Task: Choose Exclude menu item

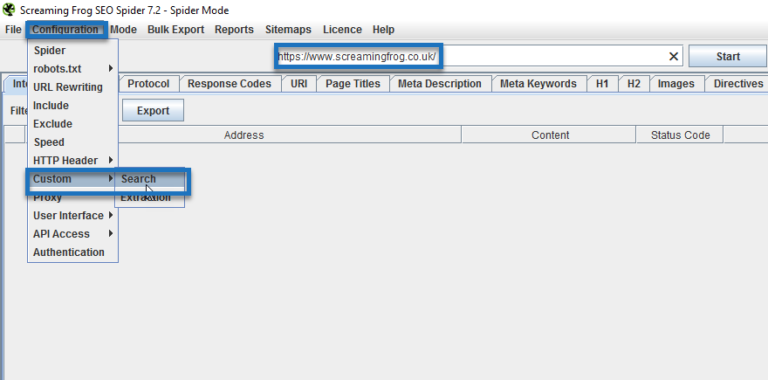Action: [72, 124]
